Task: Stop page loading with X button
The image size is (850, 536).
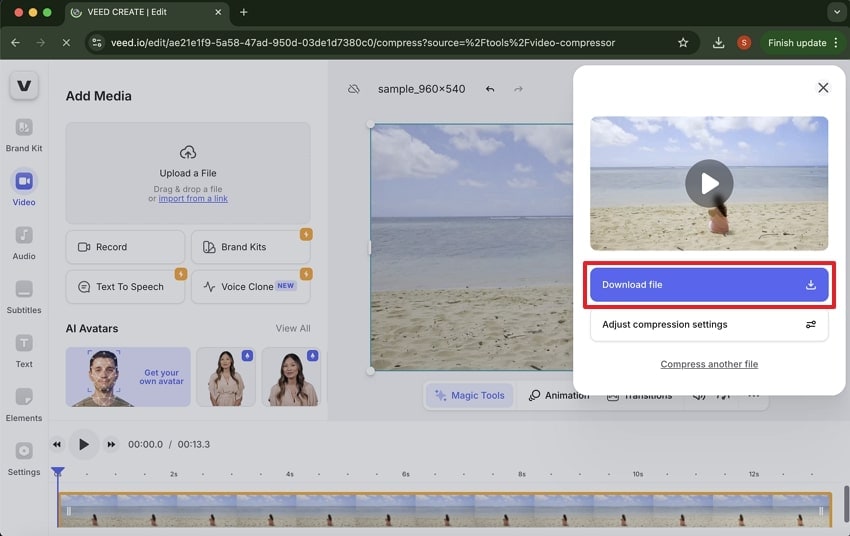Action: point(66,42)
